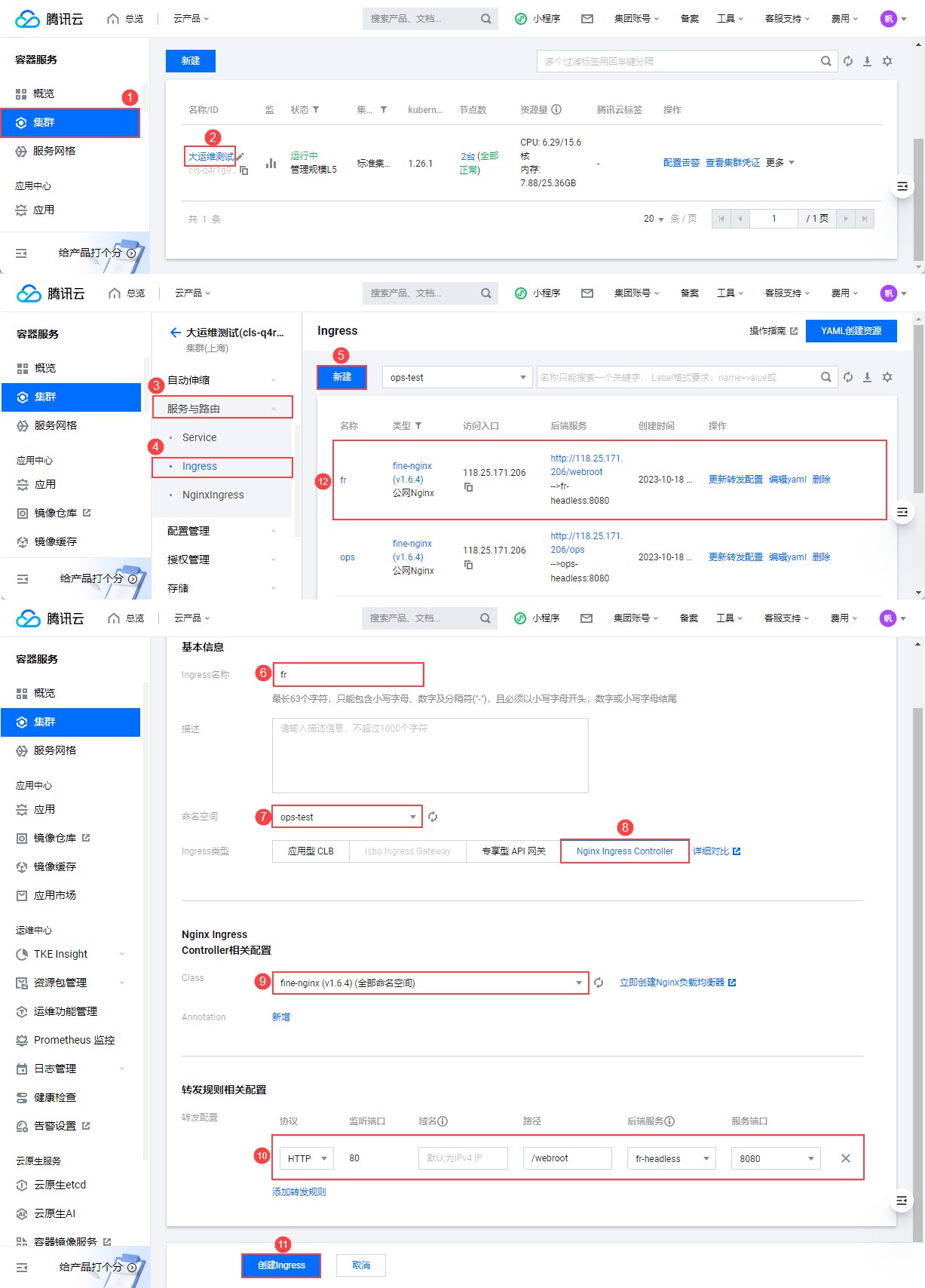Click the 取消 button
Screen dimensions: 925x1288
tap(361, 1265)
